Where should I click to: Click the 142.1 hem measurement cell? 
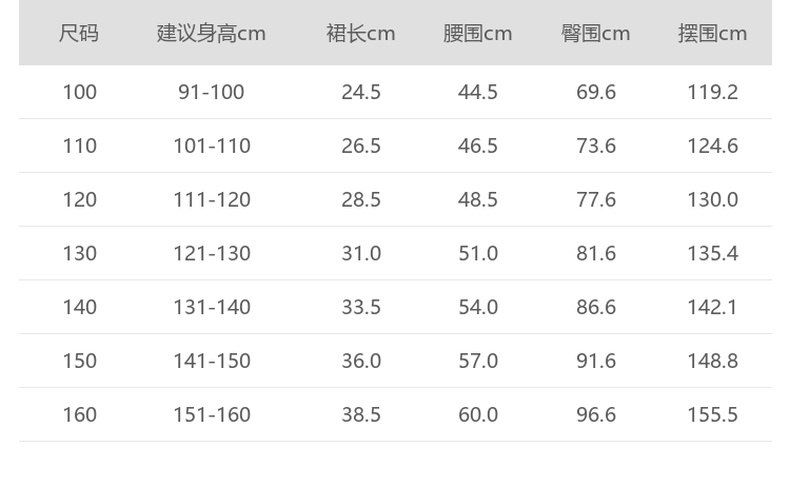click(x=712, y=307)
